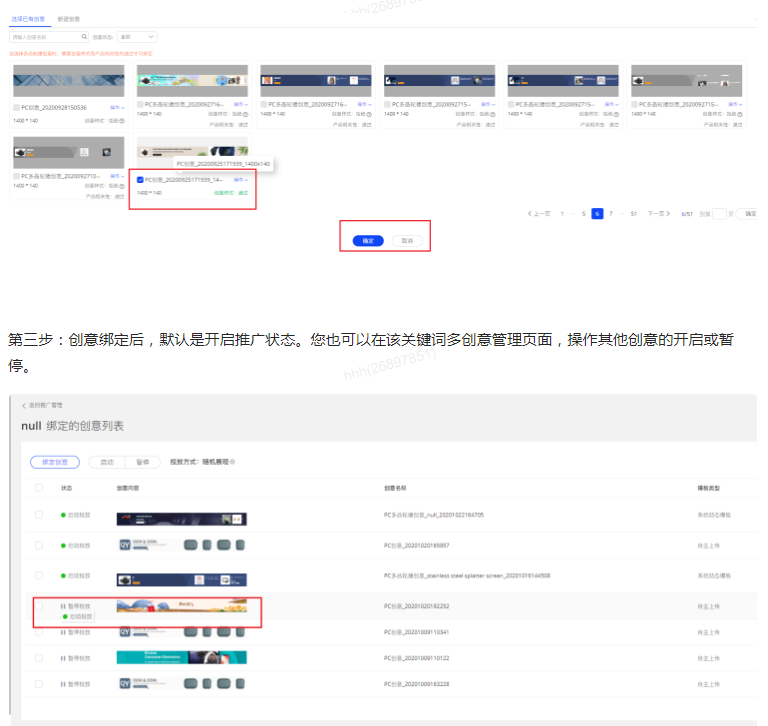Click the rainbow banner thumbnail in the highlighted row
This screenshot has height=726, width=768.
point(180,606)
